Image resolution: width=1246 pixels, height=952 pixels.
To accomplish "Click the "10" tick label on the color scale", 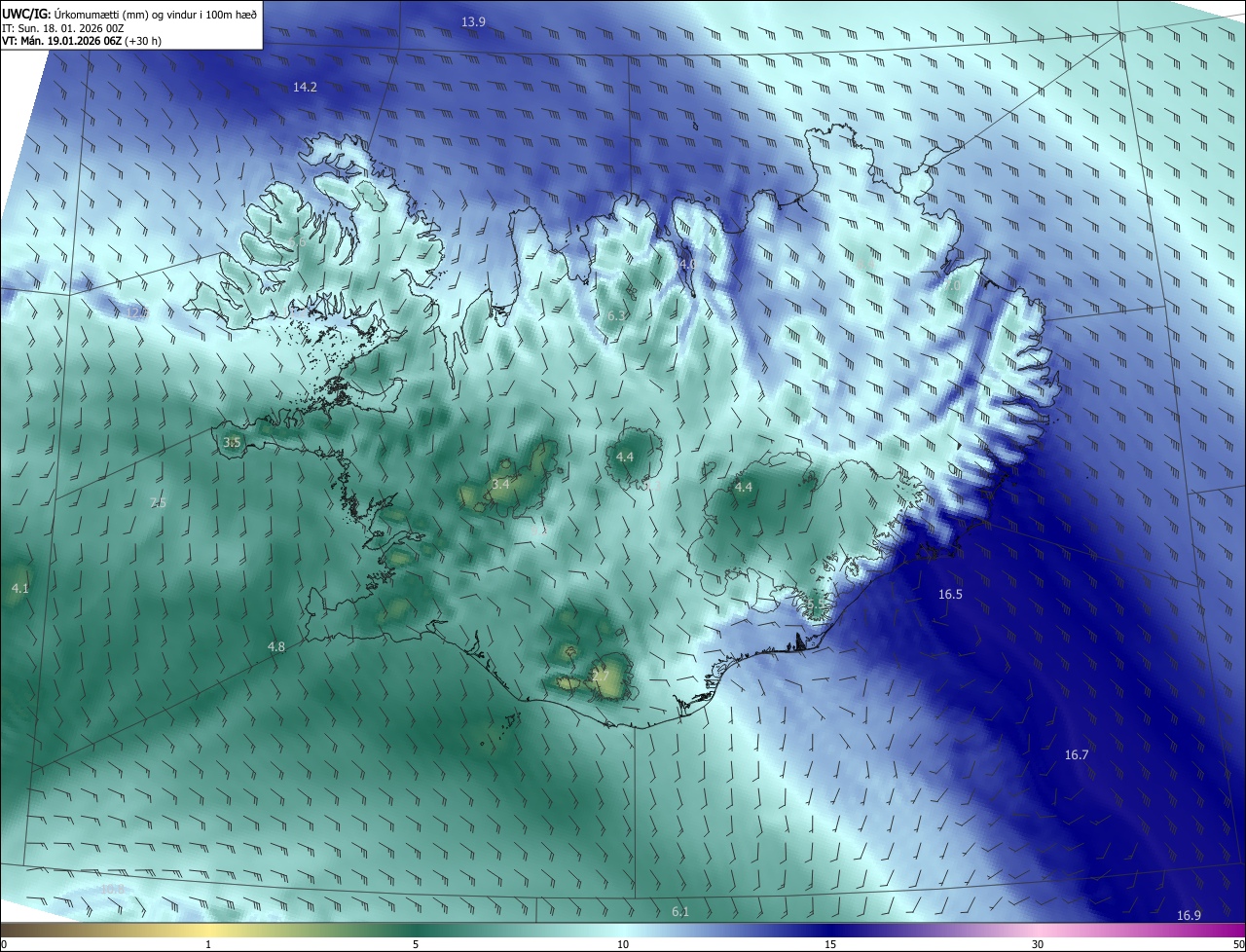I will click(x=623, y=944).
